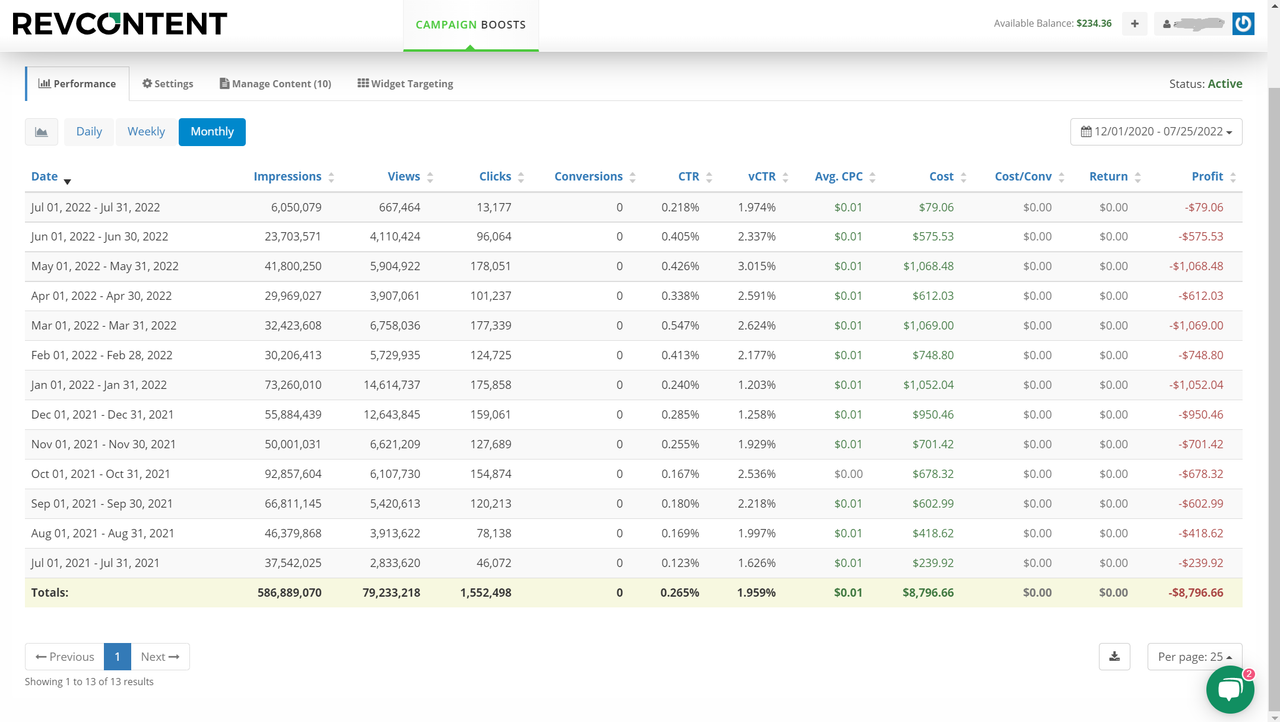Click cost value $1,052.04

tap(928, 385)
